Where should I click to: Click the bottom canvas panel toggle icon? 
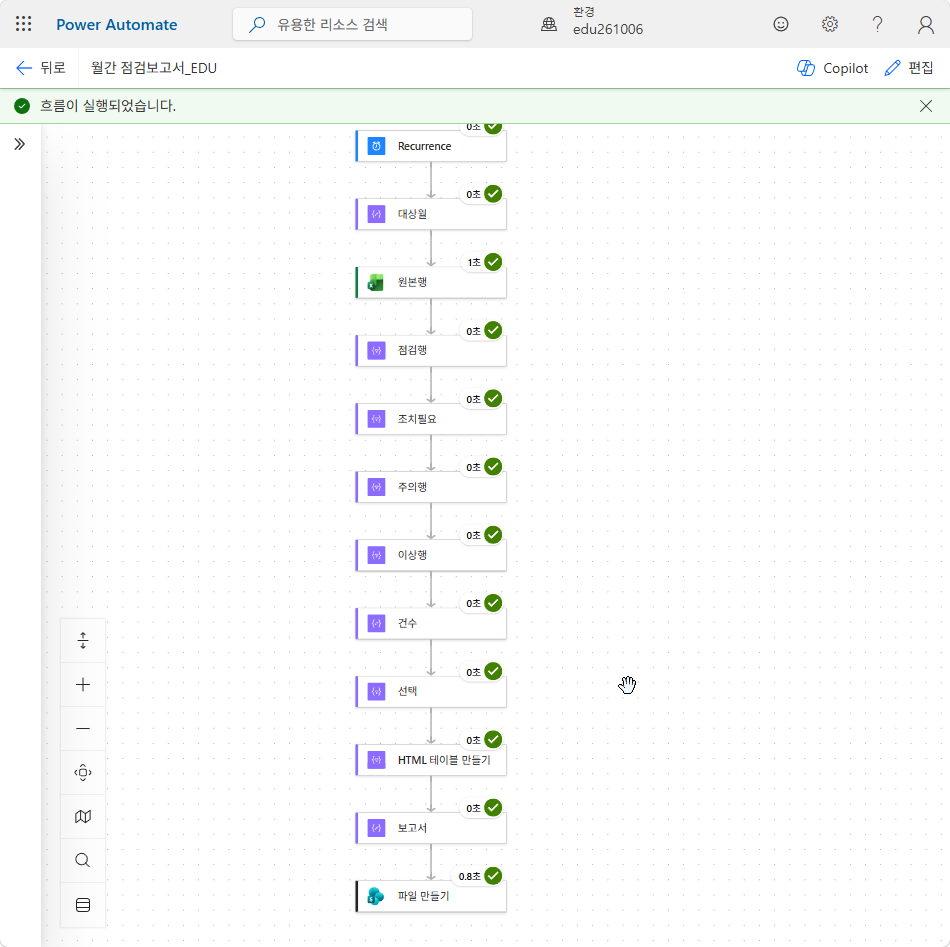pos(83,905)
